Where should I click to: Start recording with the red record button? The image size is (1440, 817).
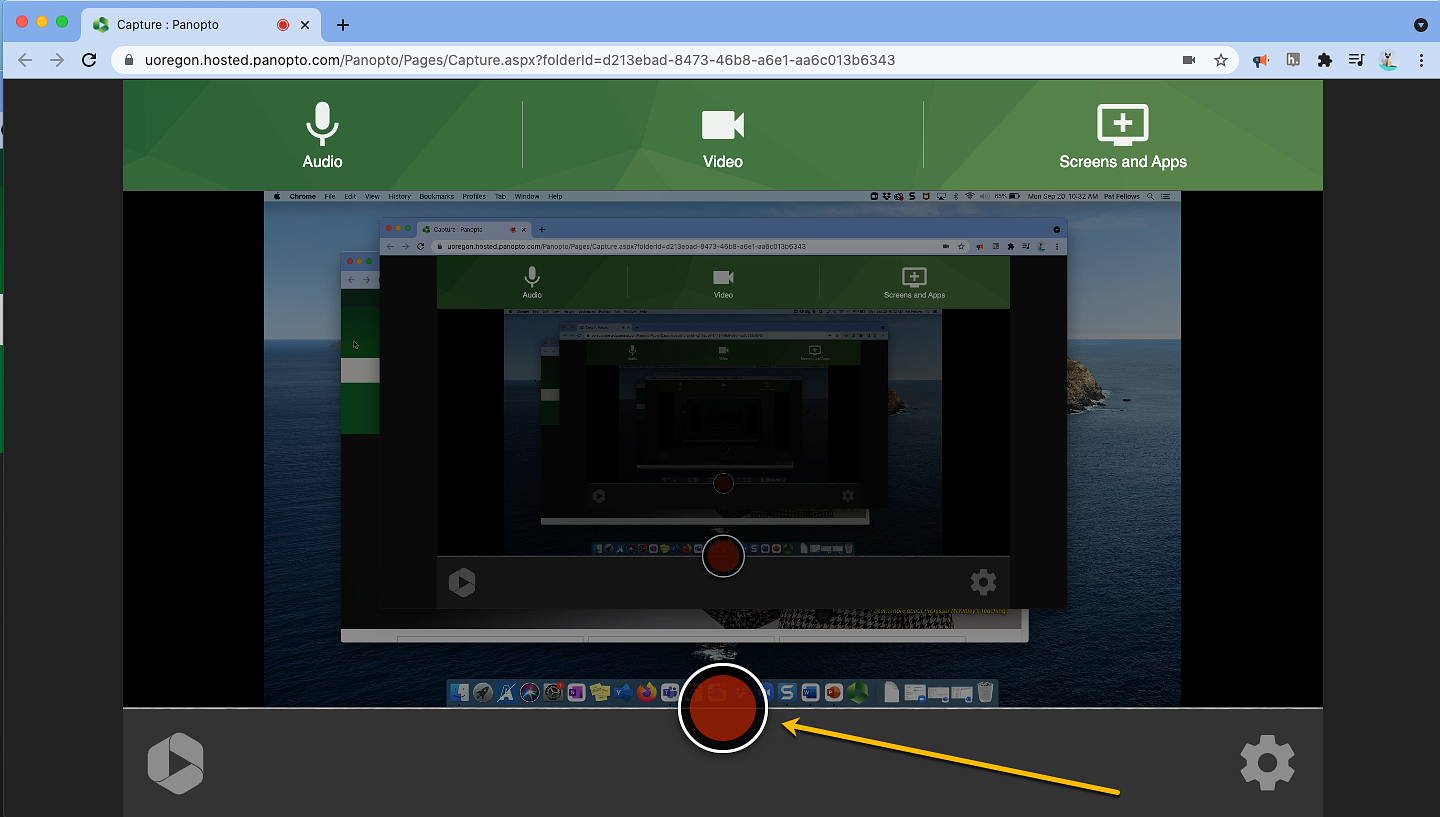(723, 708)
